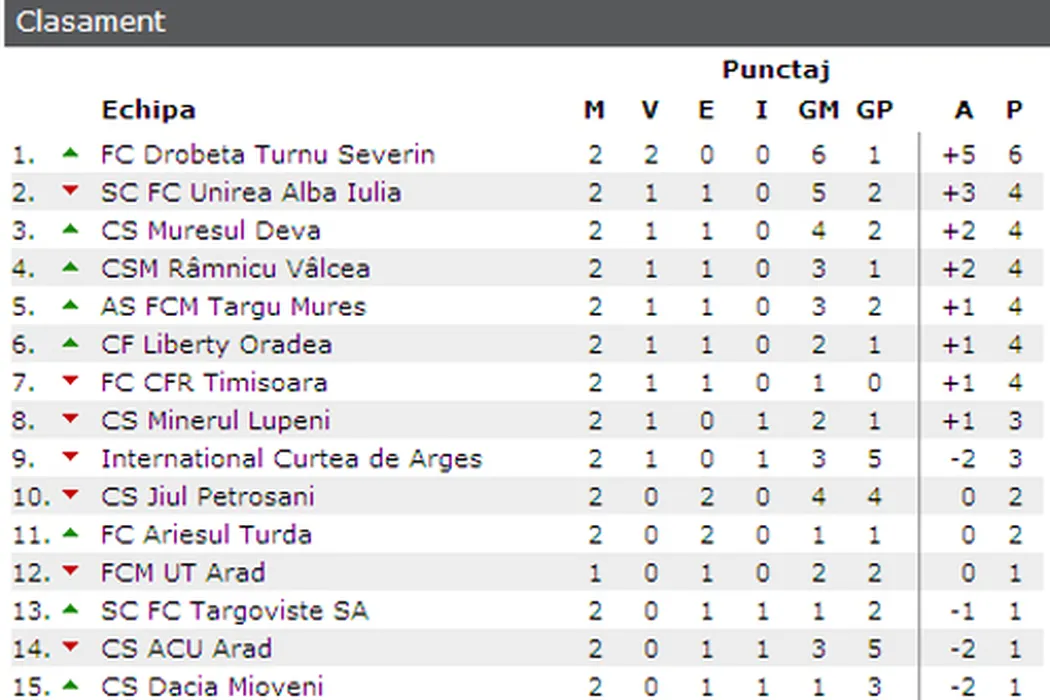Click green up arrow beside FC Drobeta Turnu Severin
Viewport: 1050px width, 700px height.
pos(69,153)
